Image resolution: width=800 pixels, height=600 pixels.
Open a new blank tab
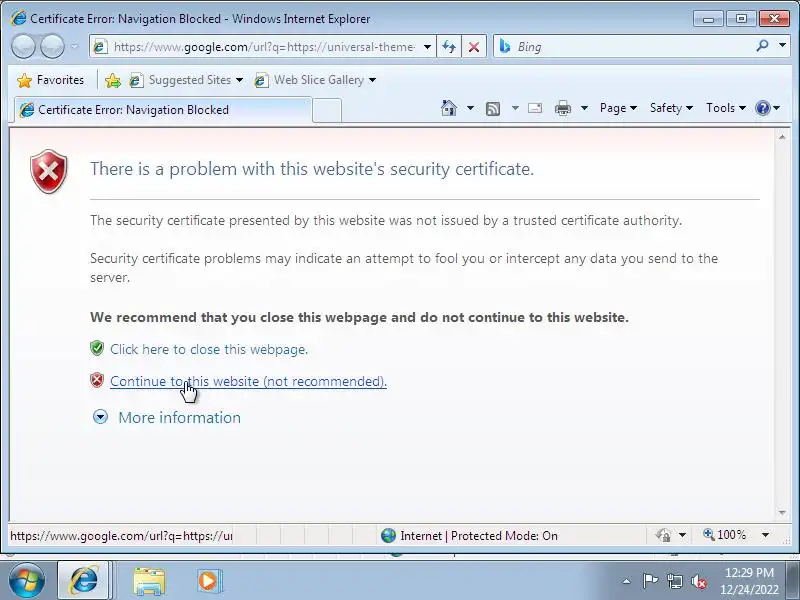pyautogui.click(x=327, y=110)
